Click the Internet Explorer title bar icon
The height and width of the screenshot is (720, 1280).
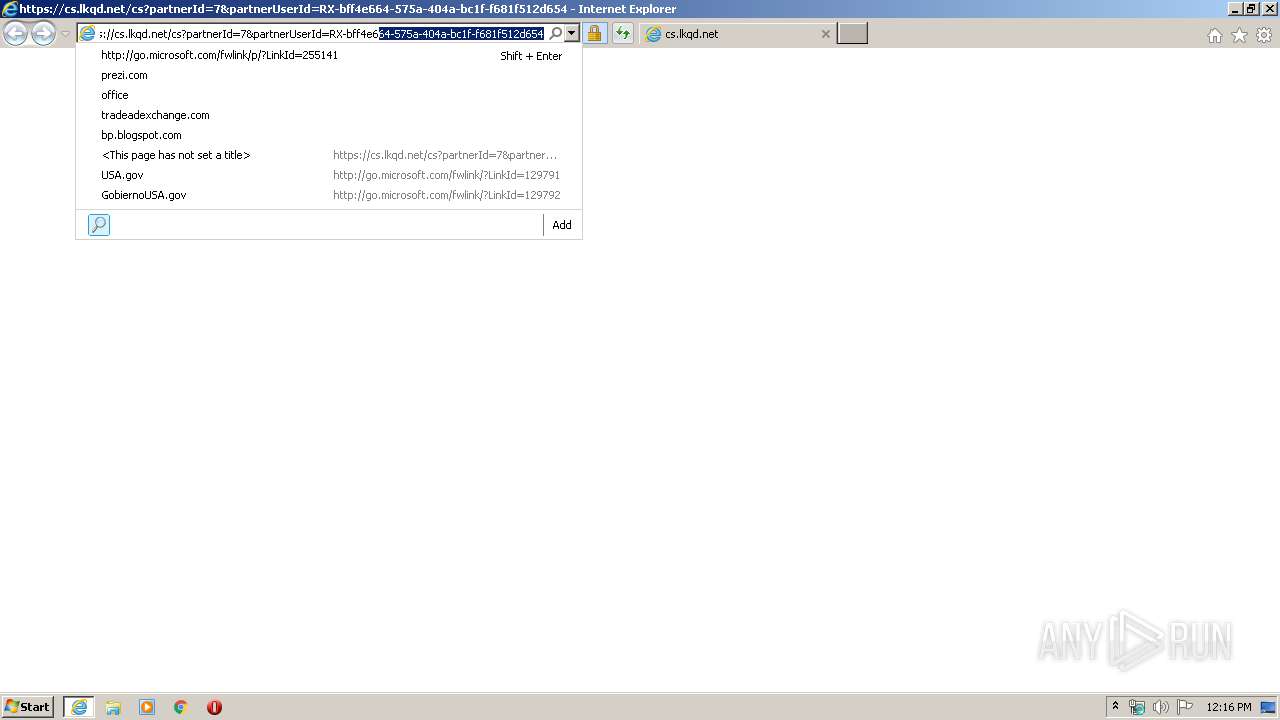point(10,9)
